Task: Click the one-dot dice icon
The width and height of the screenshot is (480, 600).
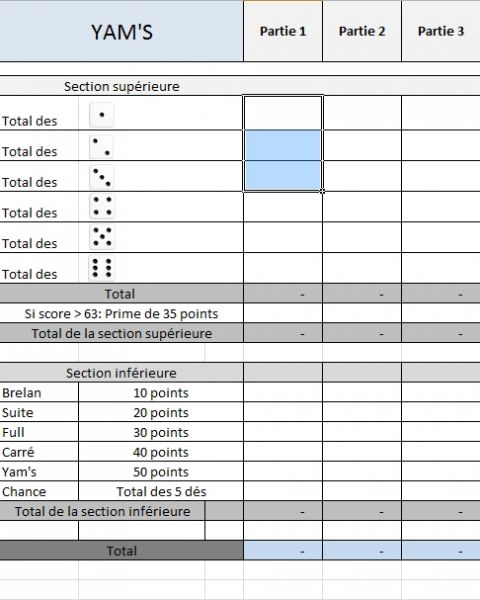Action: [101, 114]
